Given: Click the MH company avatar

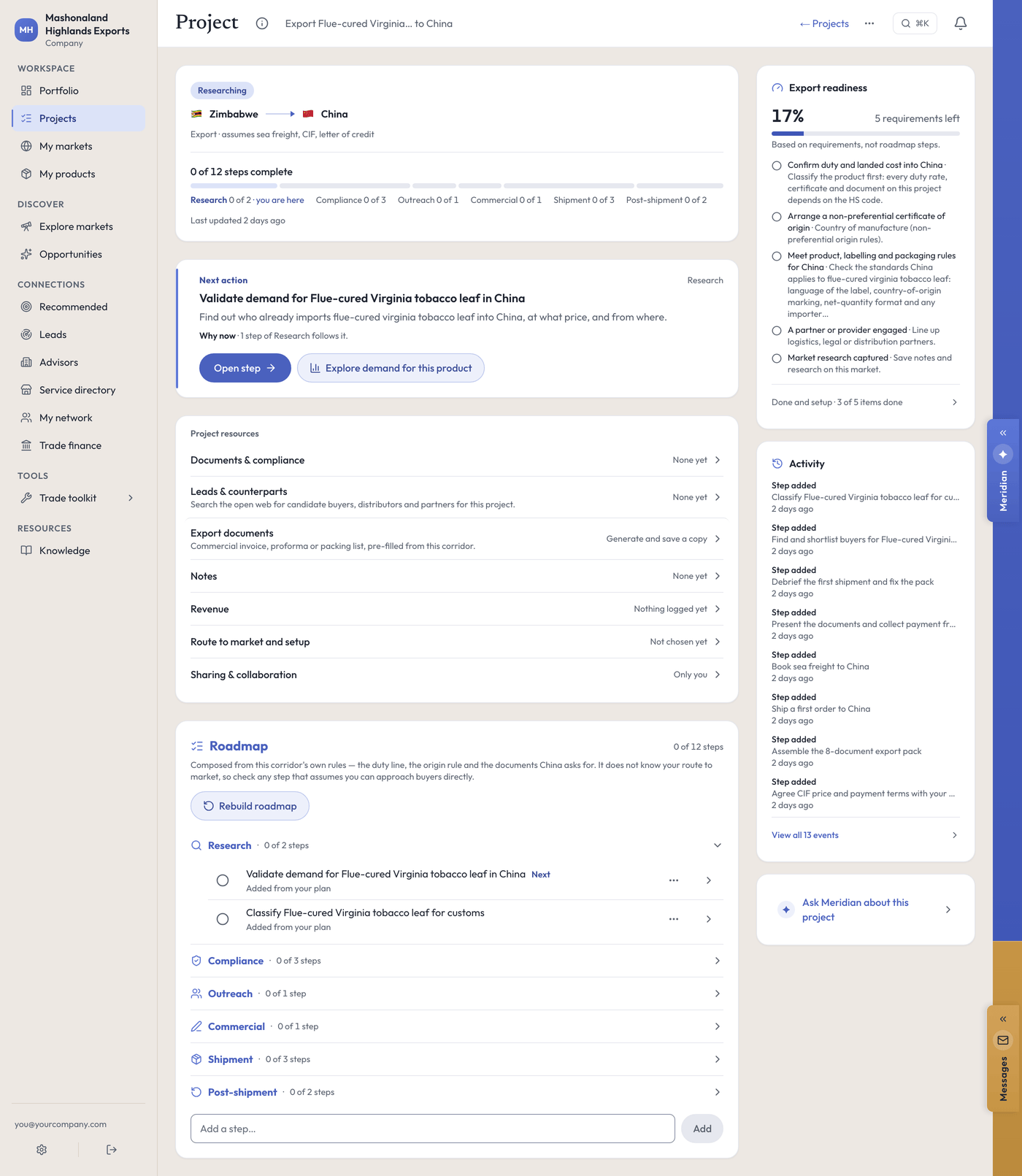Looking at the screenshot, I should [26, 30].
